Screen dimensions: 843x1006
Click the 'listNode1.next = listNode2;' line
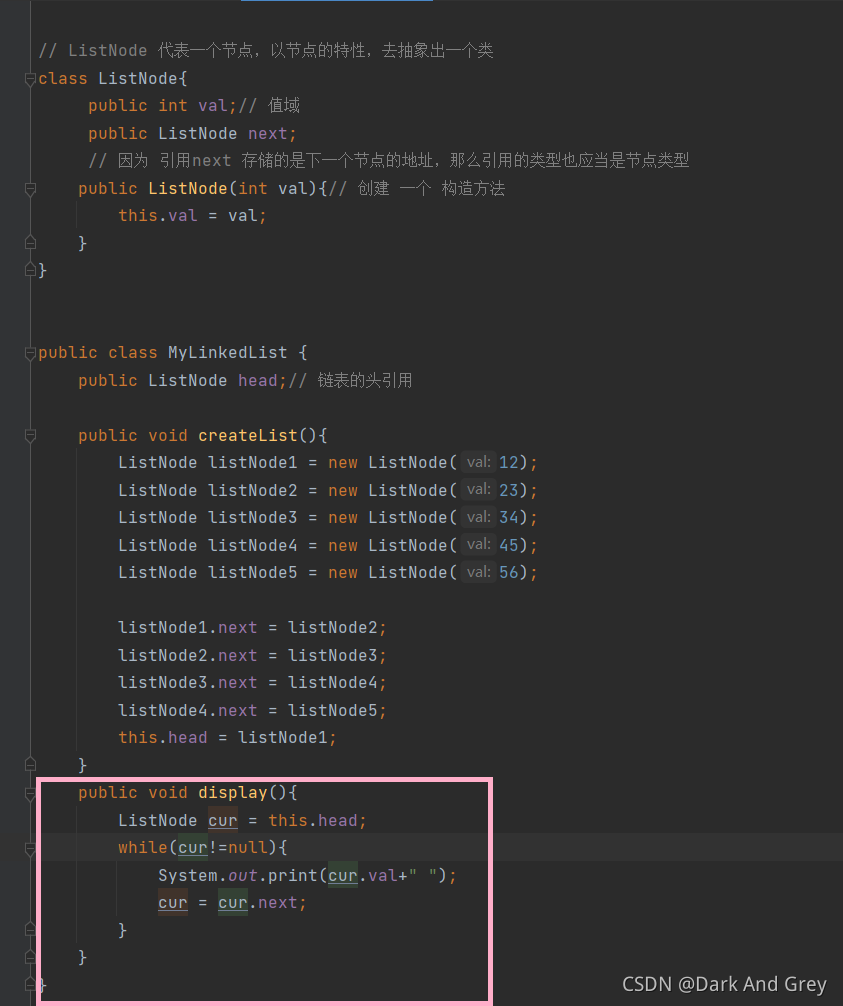pyautogui.click(x=252, y=627)
